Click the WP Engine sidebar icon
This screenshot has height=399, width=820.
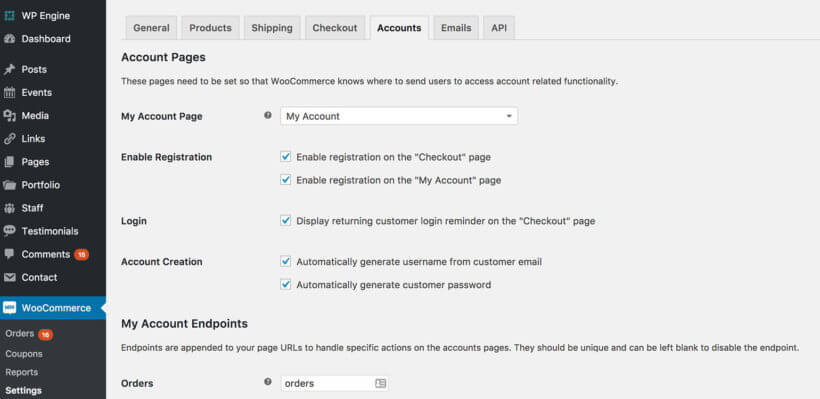pyautogui.click(x=9, y=16)
